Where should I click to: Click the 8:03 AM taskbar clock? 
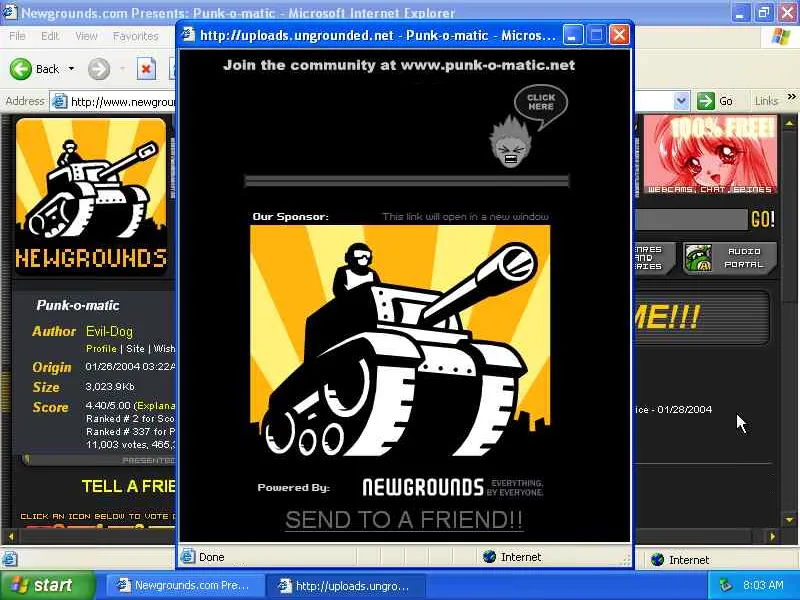763,585
